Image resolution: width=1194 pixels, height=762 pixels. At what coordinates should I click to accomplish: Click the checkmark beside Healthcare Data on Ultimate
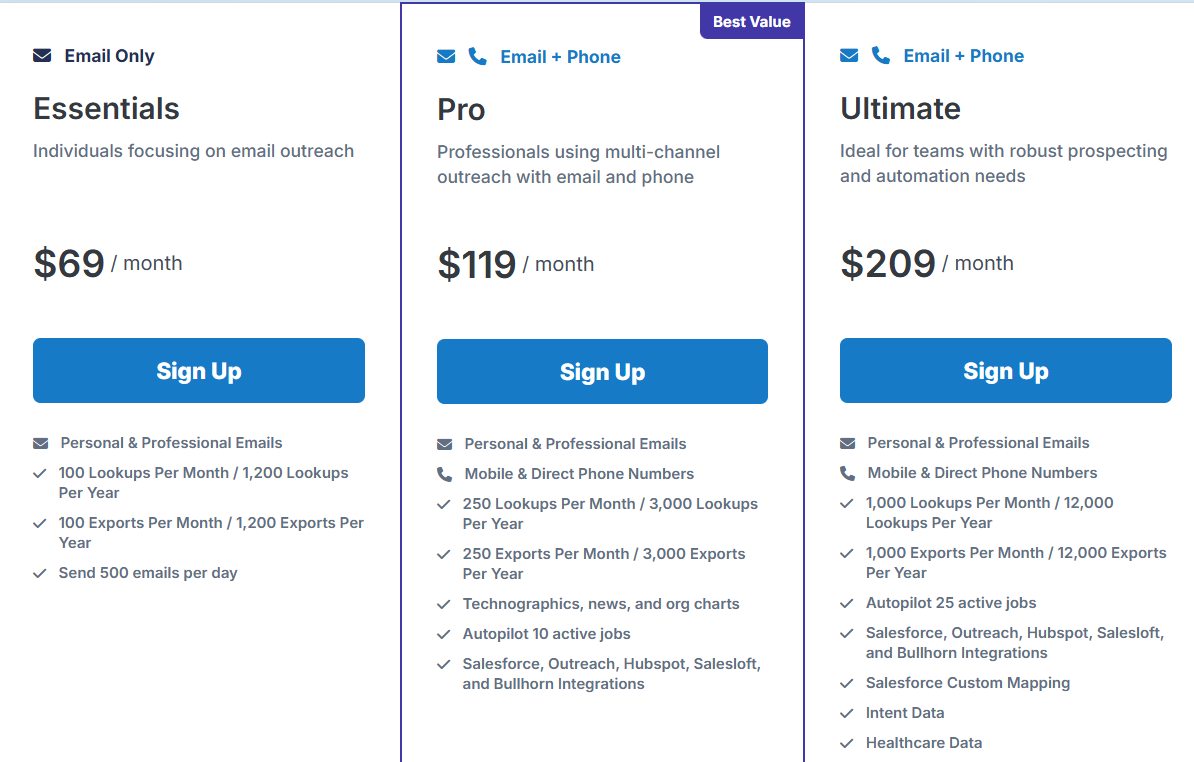click(845, 743)
